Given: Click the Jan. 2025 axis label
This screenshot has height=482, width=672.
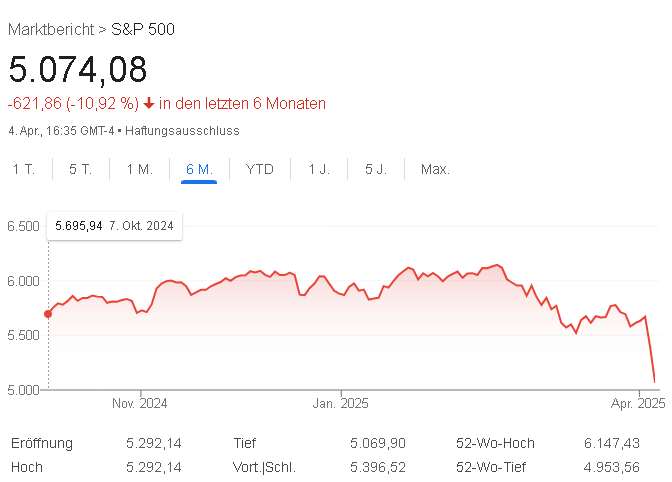Looking at the screenshot, I should pyautogui.click(x=341, y=404).
